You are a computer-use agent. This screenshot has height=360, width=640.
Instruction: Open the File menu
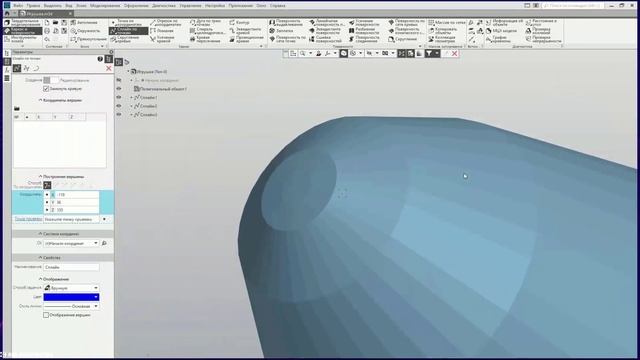(x=18, y=6)
